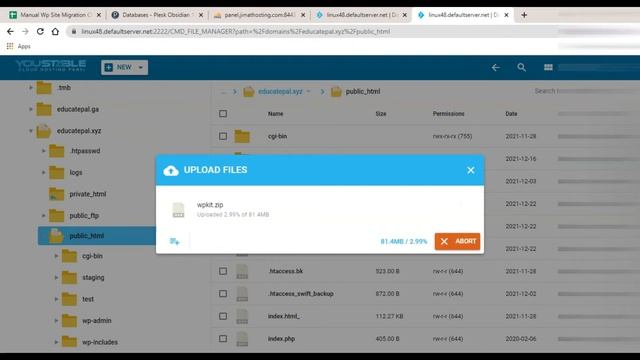Open the index.php file
Screen dimensions: 640x360
pos(281,338)
